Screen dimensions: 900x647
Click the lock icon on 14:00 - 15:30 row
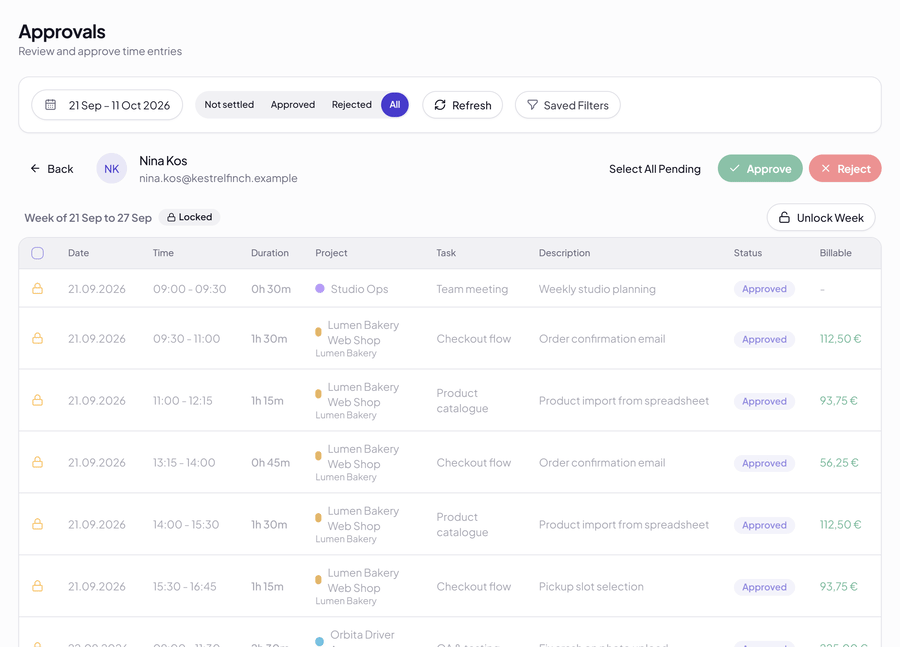click(37, 524)
